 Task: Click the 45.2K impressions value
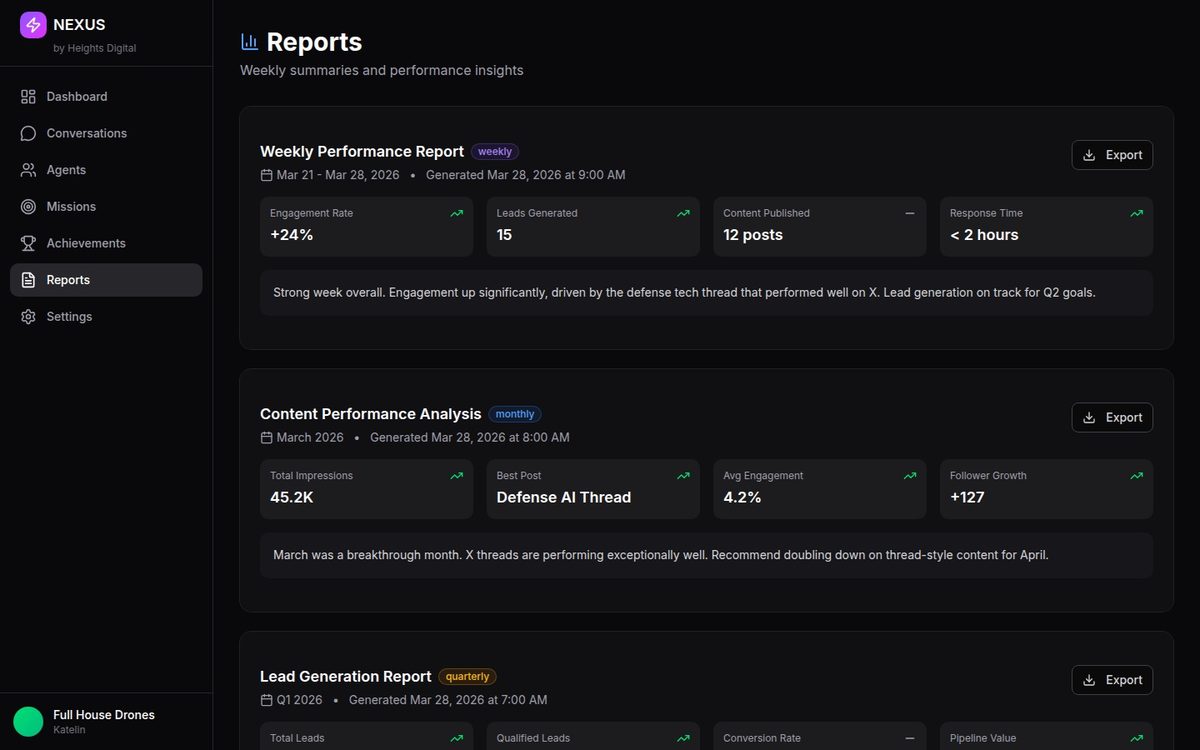click(x=292, y=497)
